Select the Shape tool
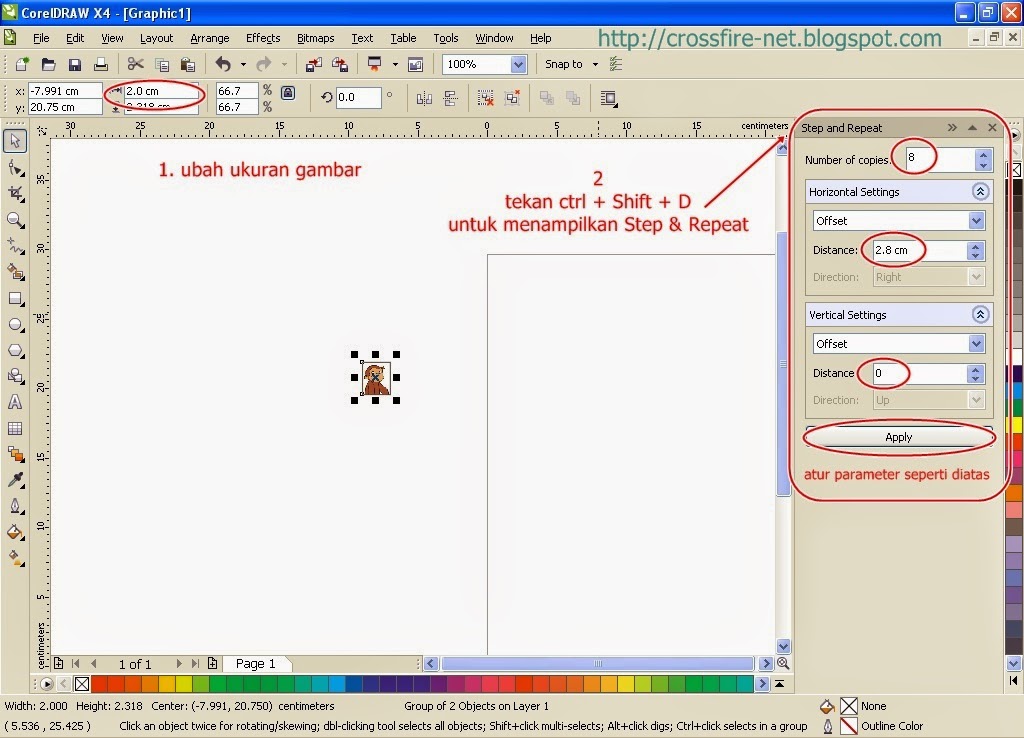The image size is (1024, 738). [x=15, y=168]
